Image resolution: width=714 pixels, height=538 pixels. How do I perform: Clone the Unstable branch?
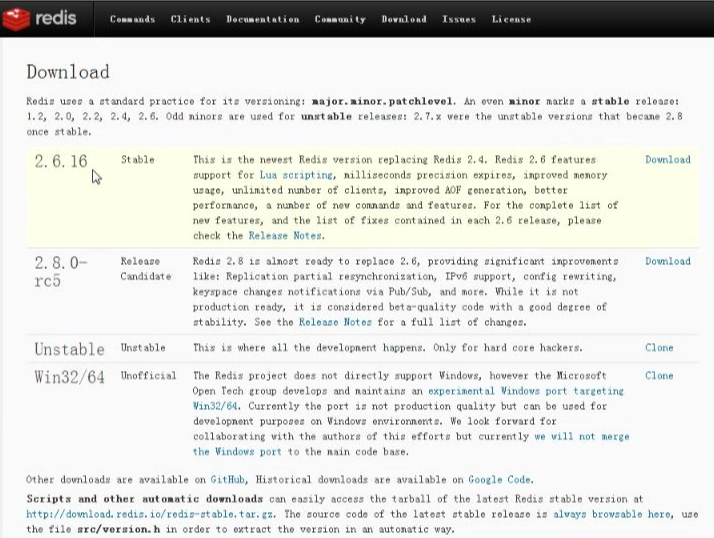pyautogui.click(x=659, y=348)
